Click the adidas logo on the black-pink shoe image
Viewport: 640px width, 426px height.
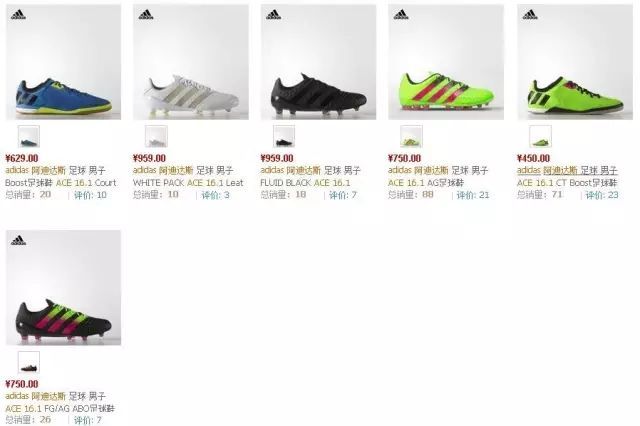[x=18, y=240]
